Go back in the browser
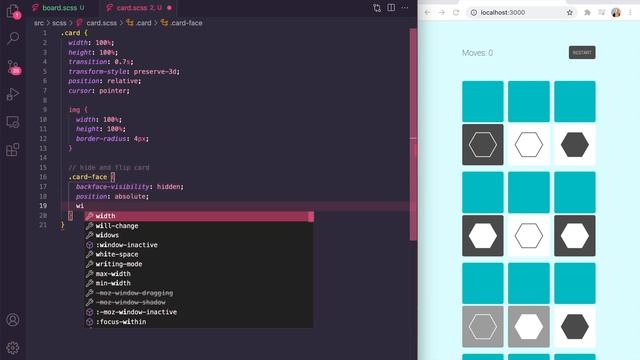This screenshot has width=640, height=360. (x=427, y=13)
